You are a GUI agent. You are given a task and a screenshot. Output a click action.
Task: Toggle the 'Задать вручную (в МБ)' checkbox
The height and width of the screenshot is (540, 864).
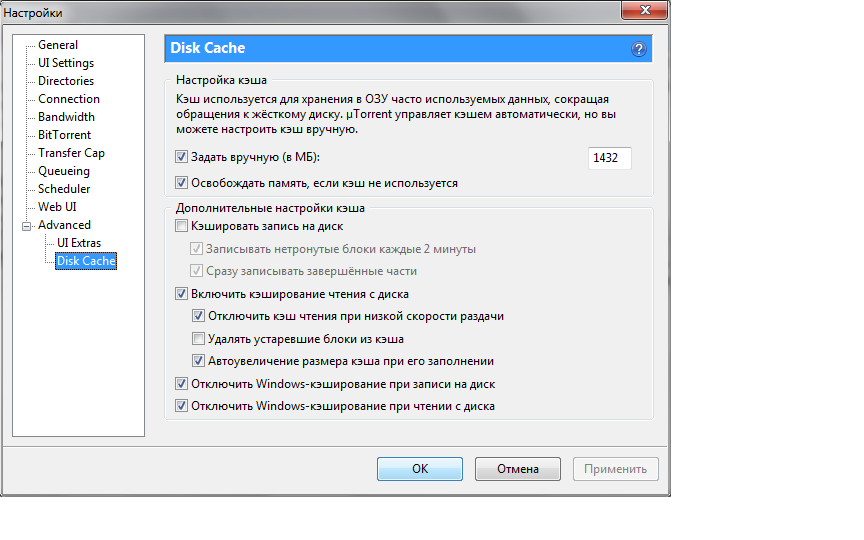click(181, 157)
